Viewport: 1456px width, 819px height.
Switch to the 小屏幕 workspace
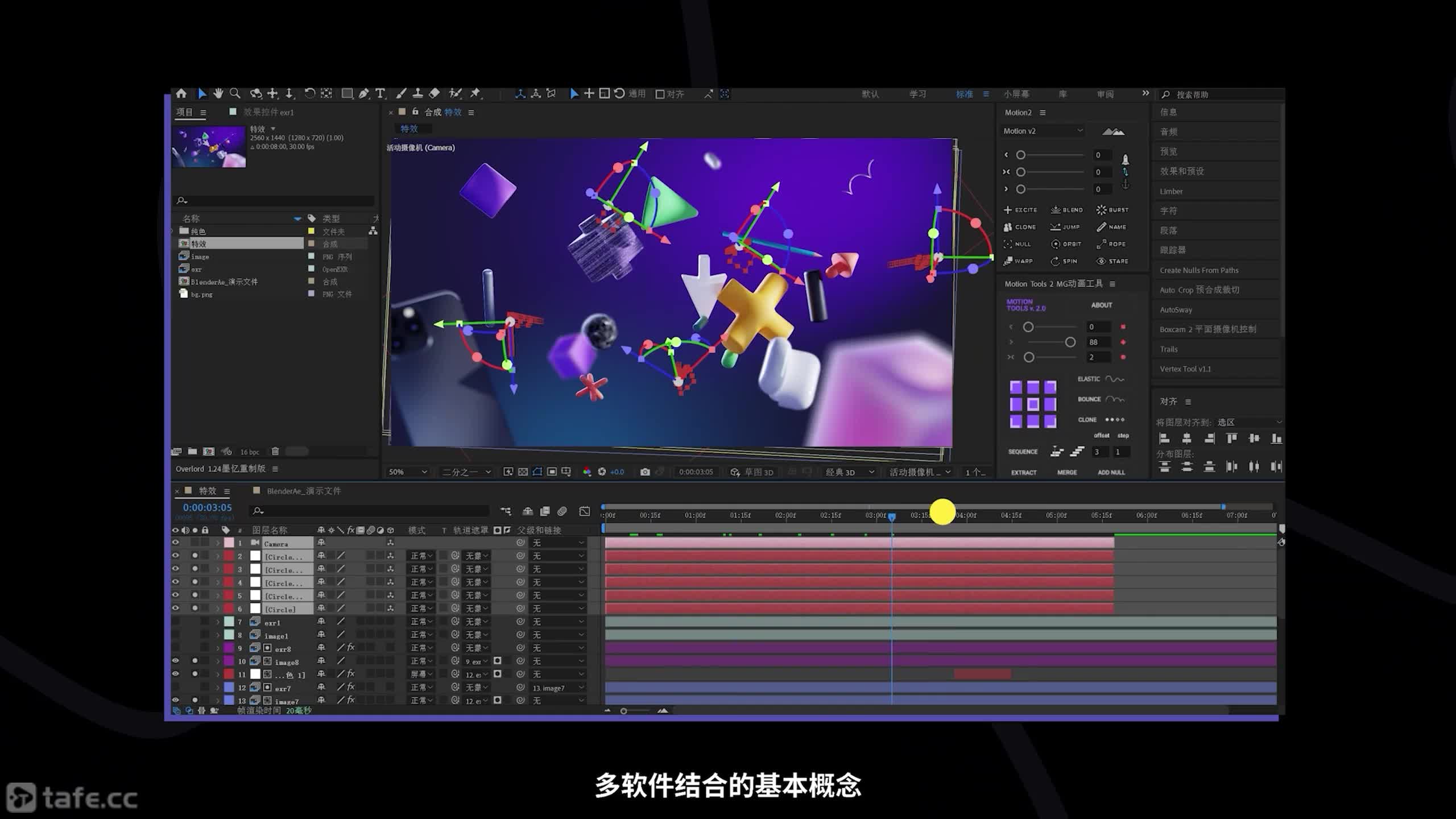pyautogui.click(x=1016, y=94)
